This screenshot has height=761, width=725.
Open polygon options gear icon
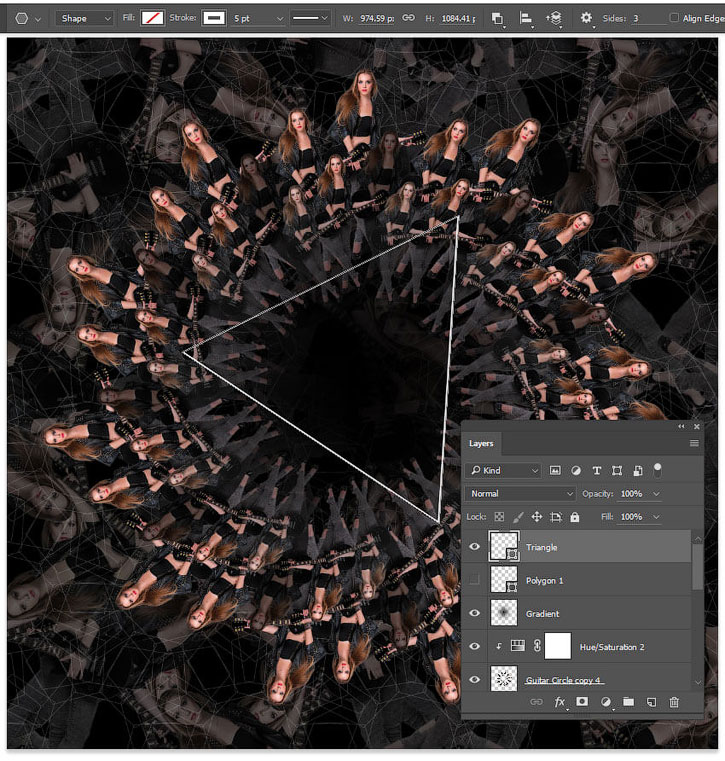pos(586,18)
